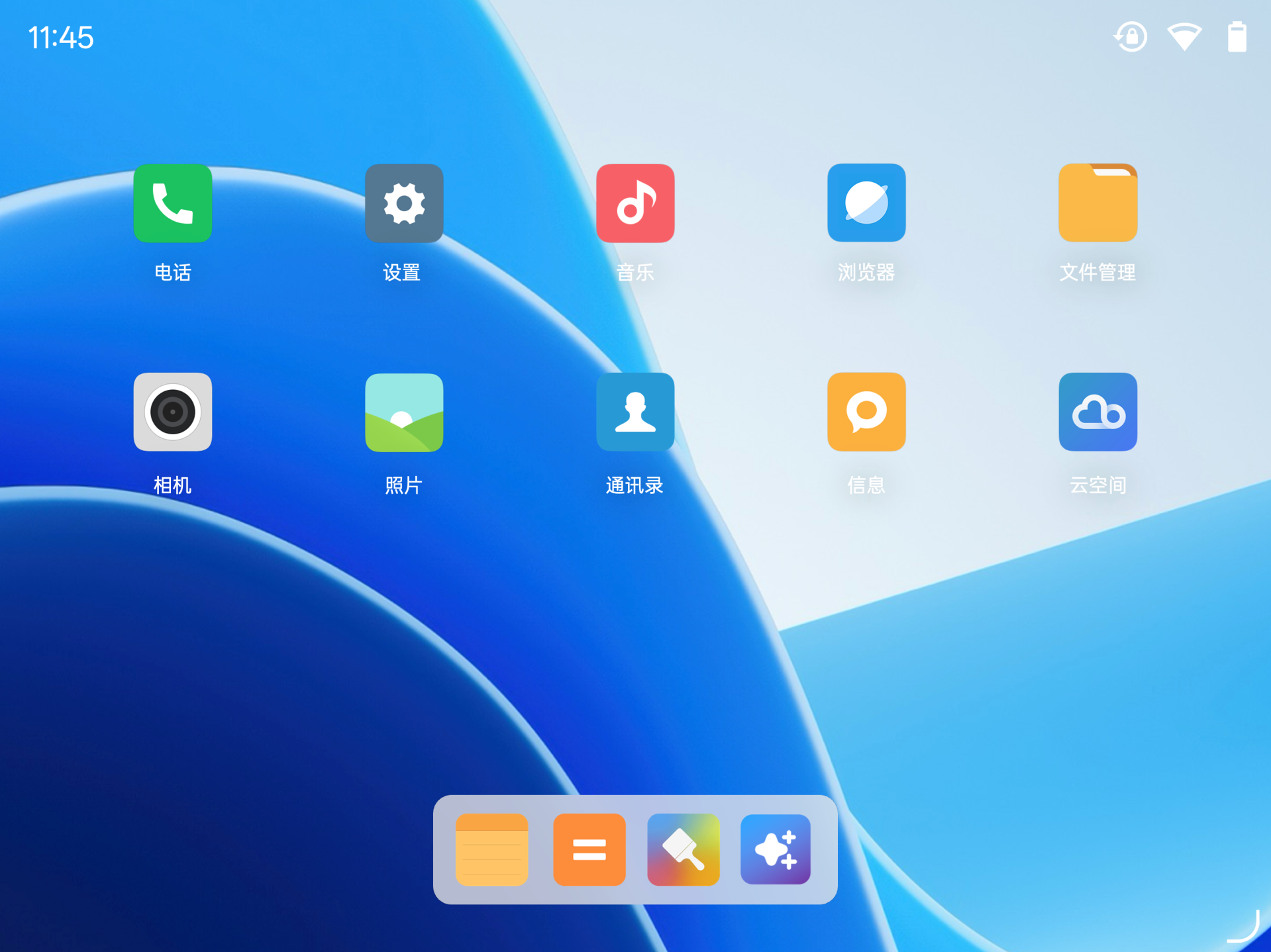
Task: Open the yellow notes app in dock
Action: pyautogui.click(x=491, y=849)
